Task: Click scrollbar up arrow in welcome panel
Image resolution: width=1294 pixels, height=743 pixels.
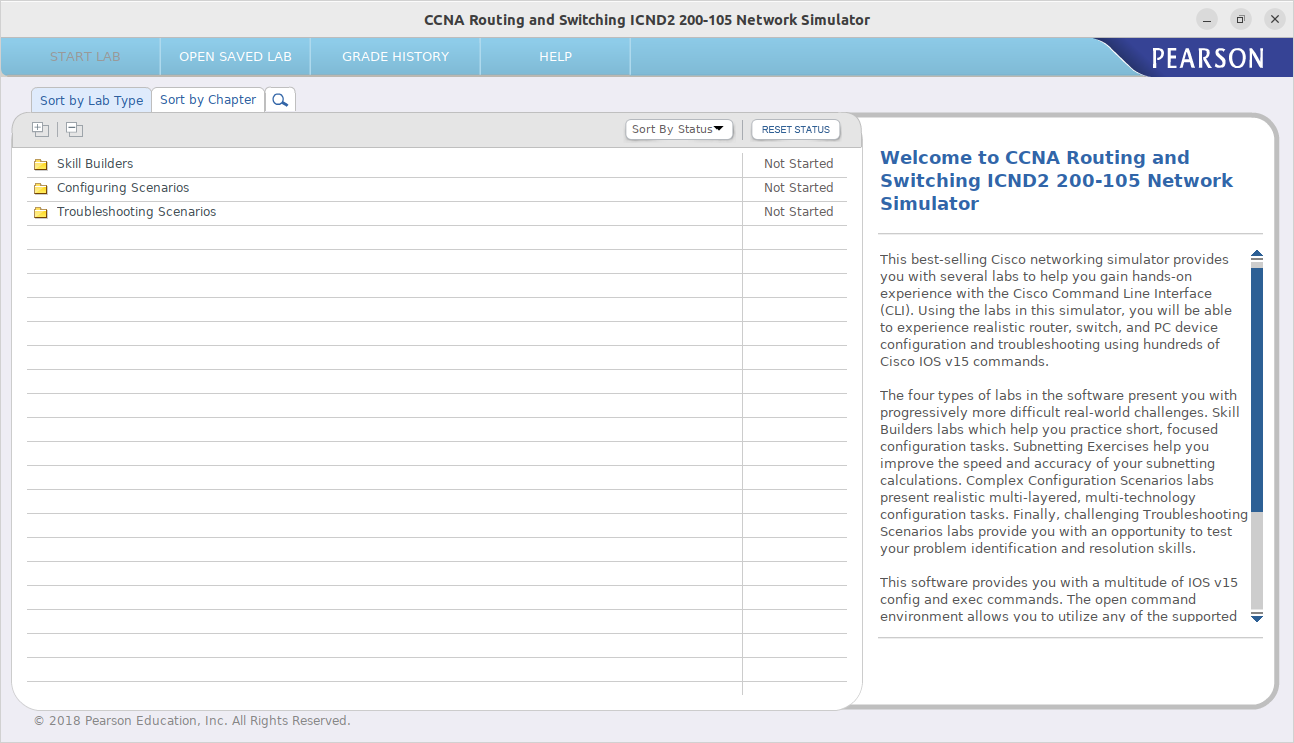Action: point(1257,255)
